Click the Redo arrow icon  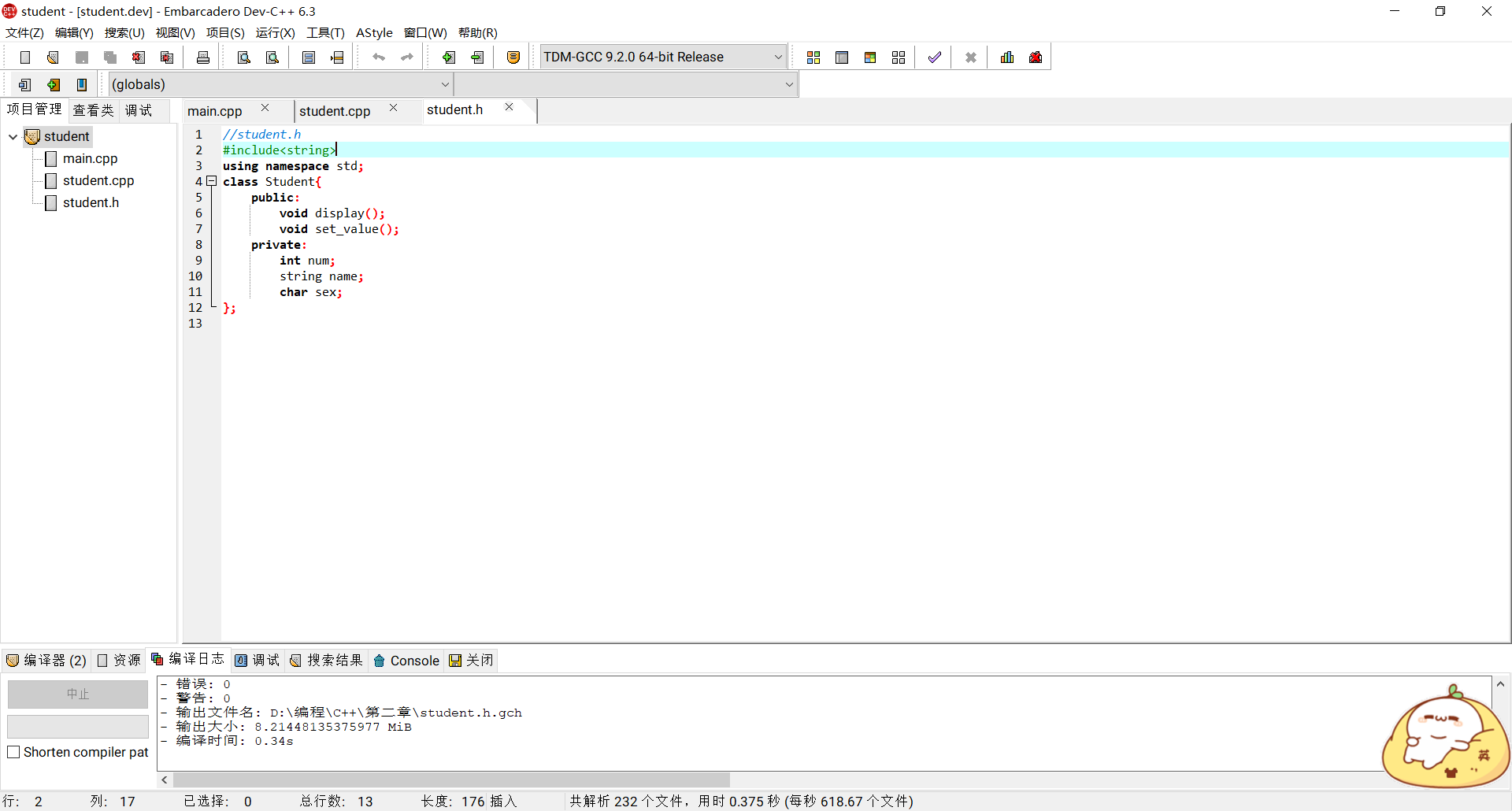pos(407,57)
